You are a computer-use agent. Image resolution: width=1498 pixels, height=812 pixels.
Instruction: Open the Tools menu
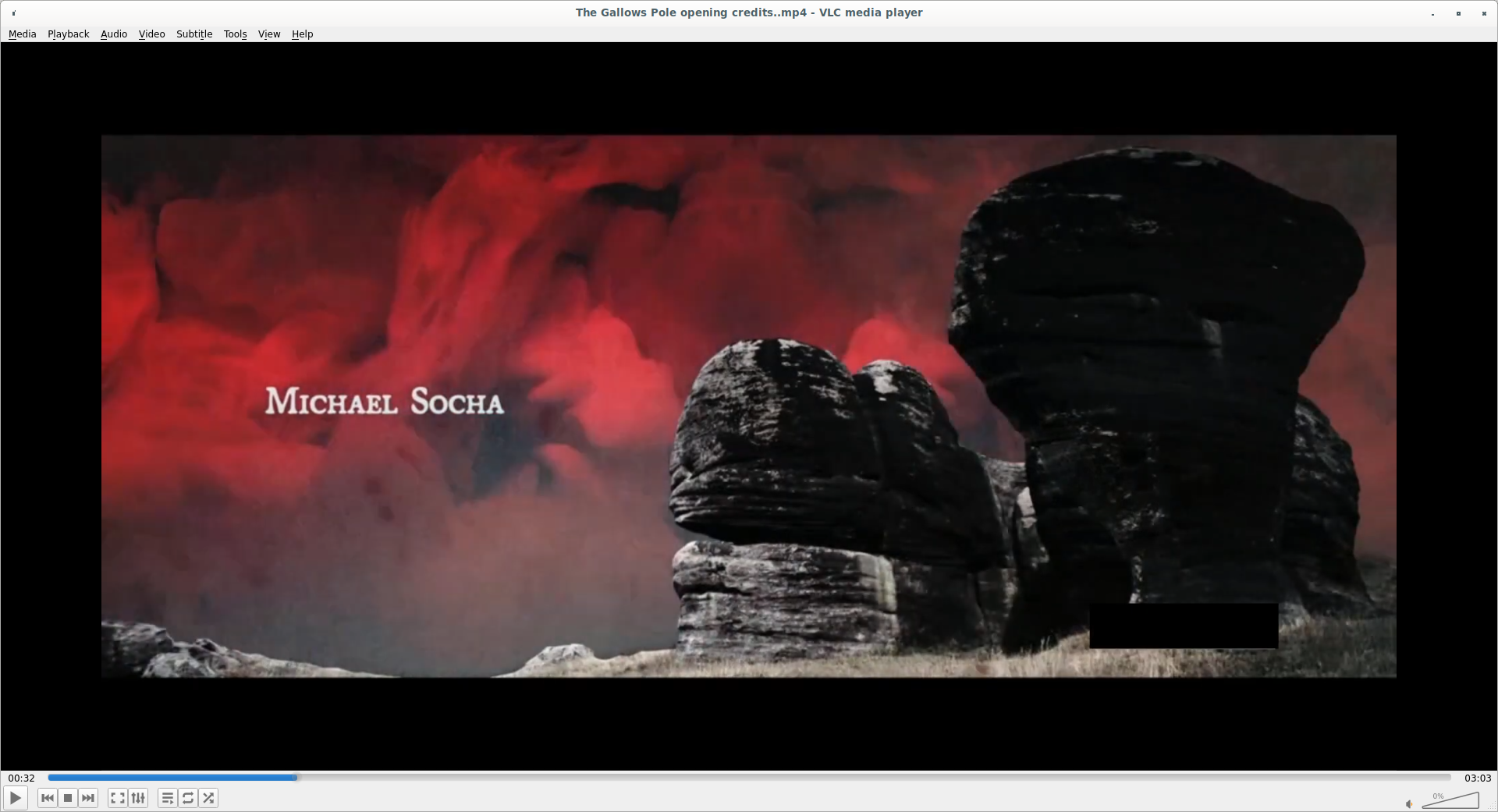click(236, 34)
